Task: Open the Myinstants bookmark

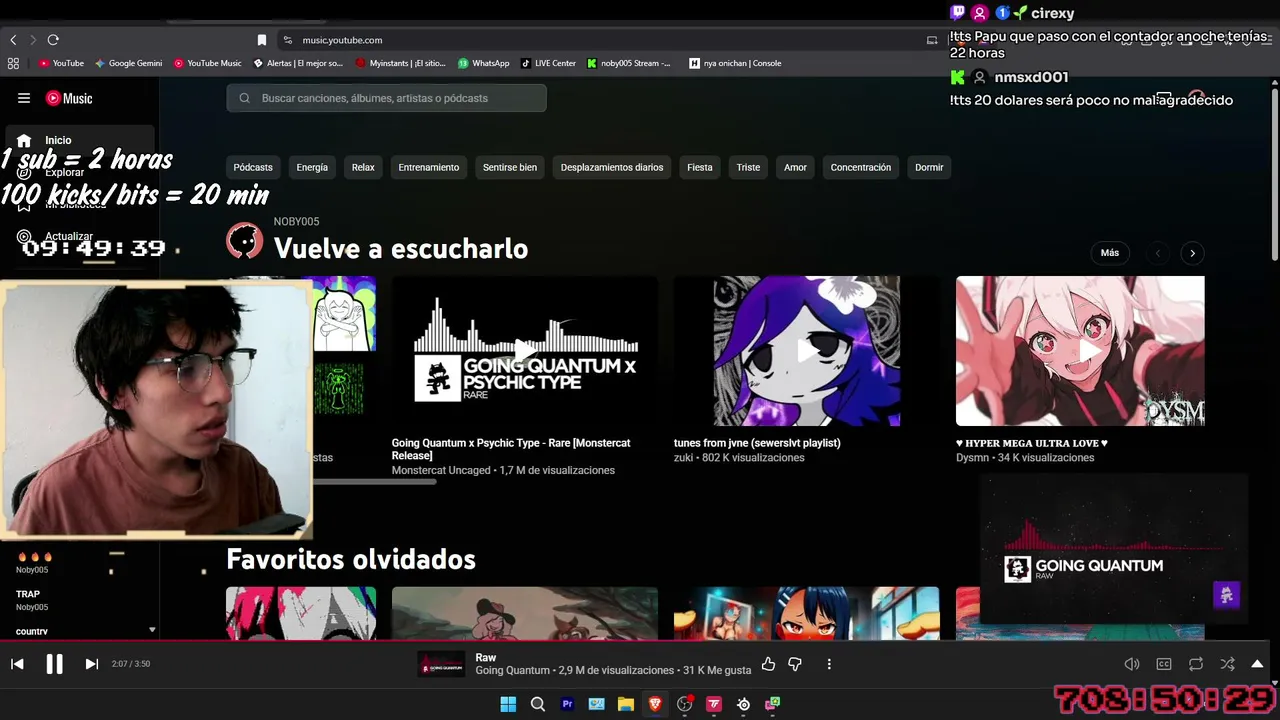Action: tap(399, 63)
